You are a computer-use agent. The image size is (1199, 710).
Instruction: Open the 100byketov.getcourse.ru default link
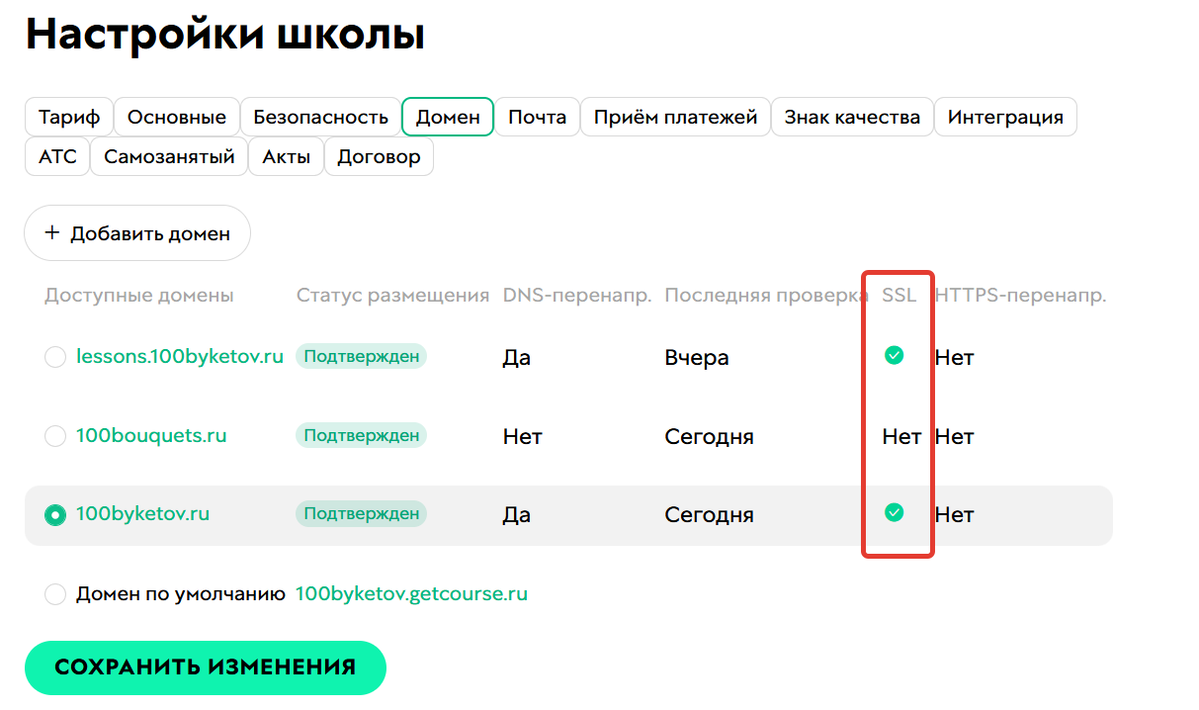pos(411,593)
